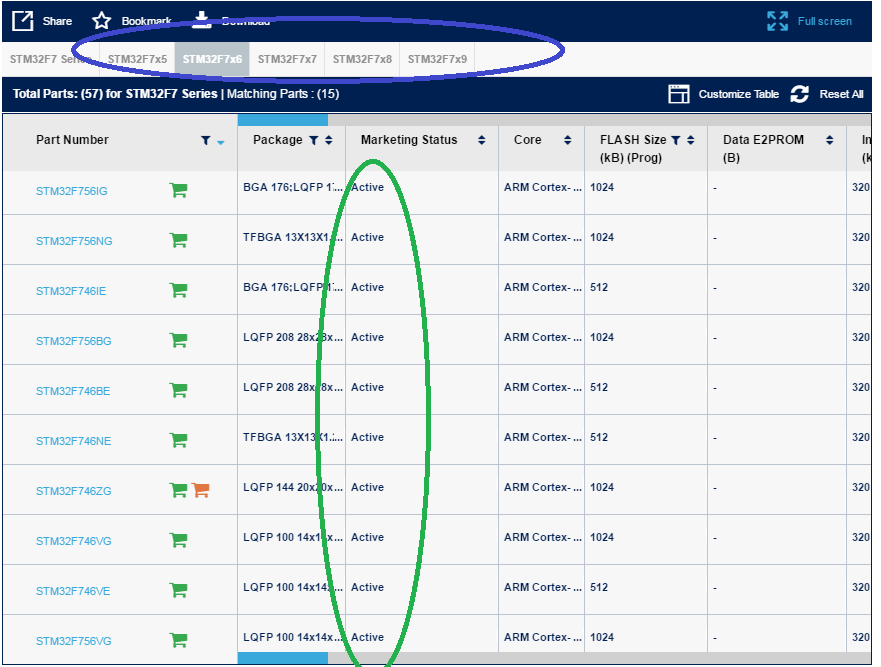Click the top horizontal scrollbar thumb

283,120
